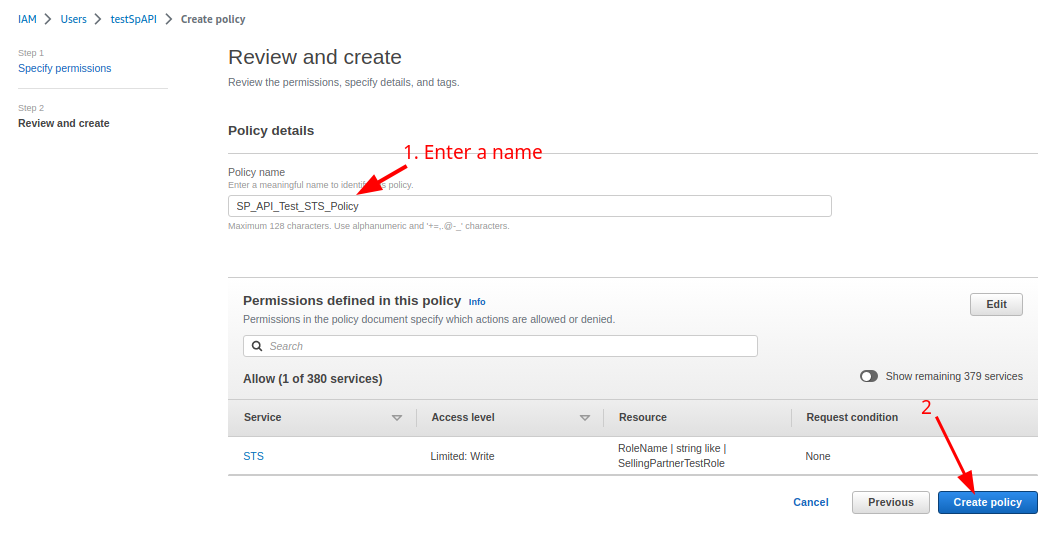
Task: Click the Access level column header
Action: pos(463,417)
